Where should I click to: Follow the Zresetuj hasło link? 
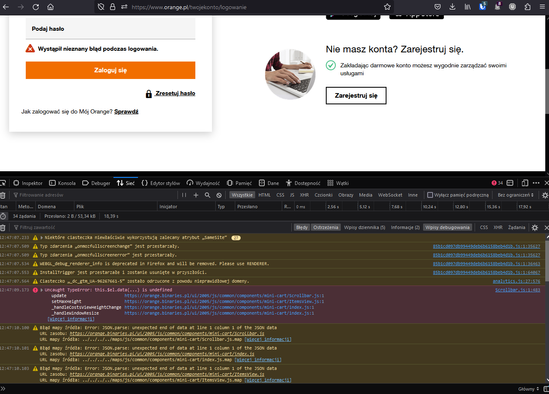175,94
